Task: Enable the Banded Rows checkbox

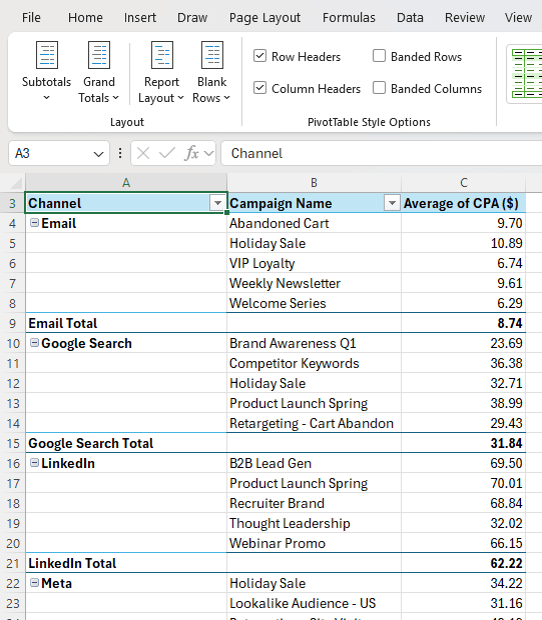Action: (x=379, y=56)
